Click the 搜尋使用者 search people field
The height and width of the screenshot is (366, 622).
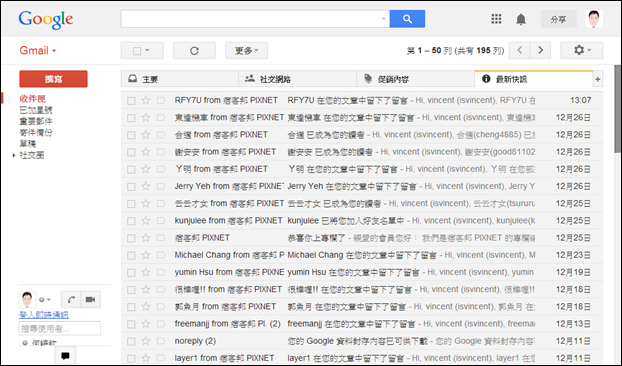point(60,328)
